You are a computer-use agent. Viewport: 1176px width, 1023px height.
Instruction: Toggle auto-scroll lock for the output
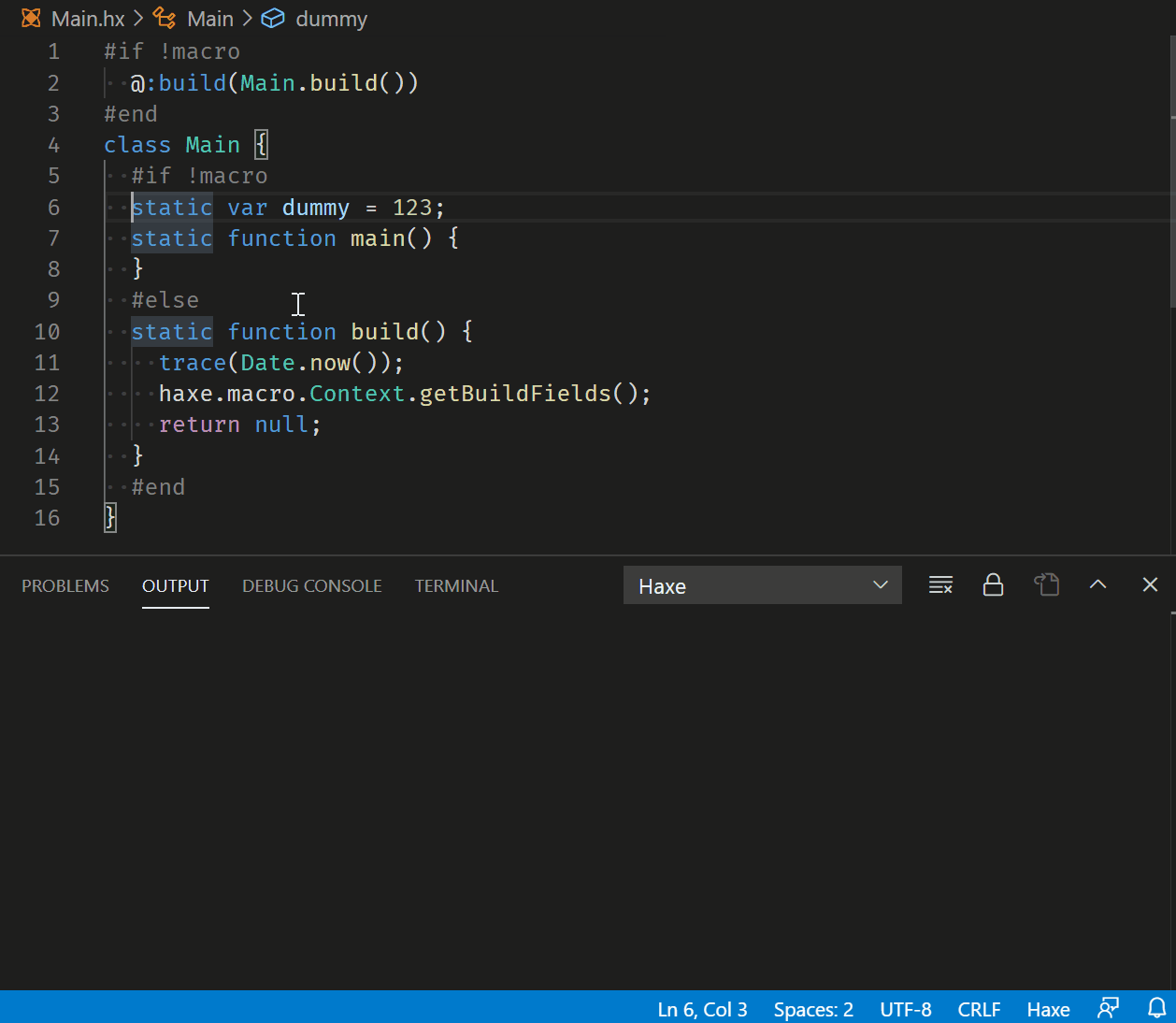tap(993, 584)
